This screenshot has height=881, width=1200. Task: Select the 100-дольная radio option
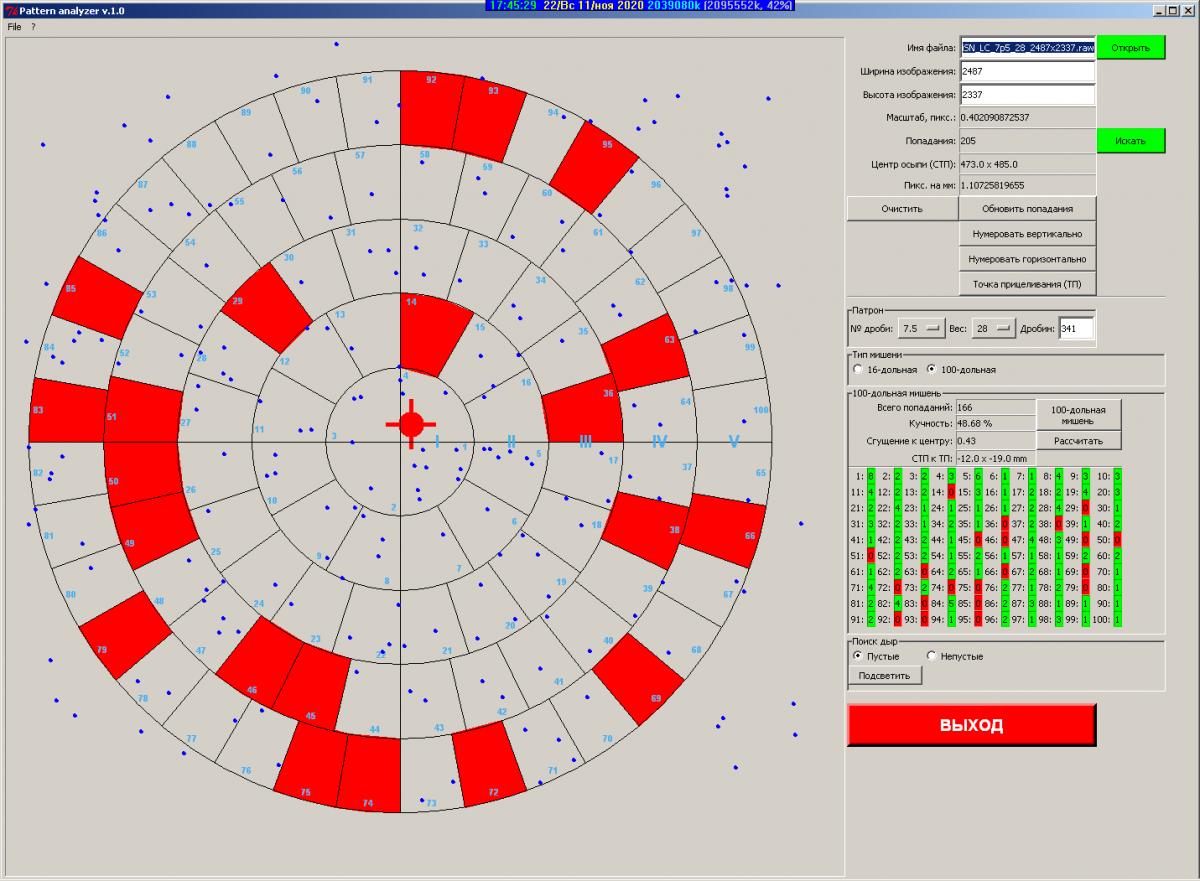coord(932,369)
